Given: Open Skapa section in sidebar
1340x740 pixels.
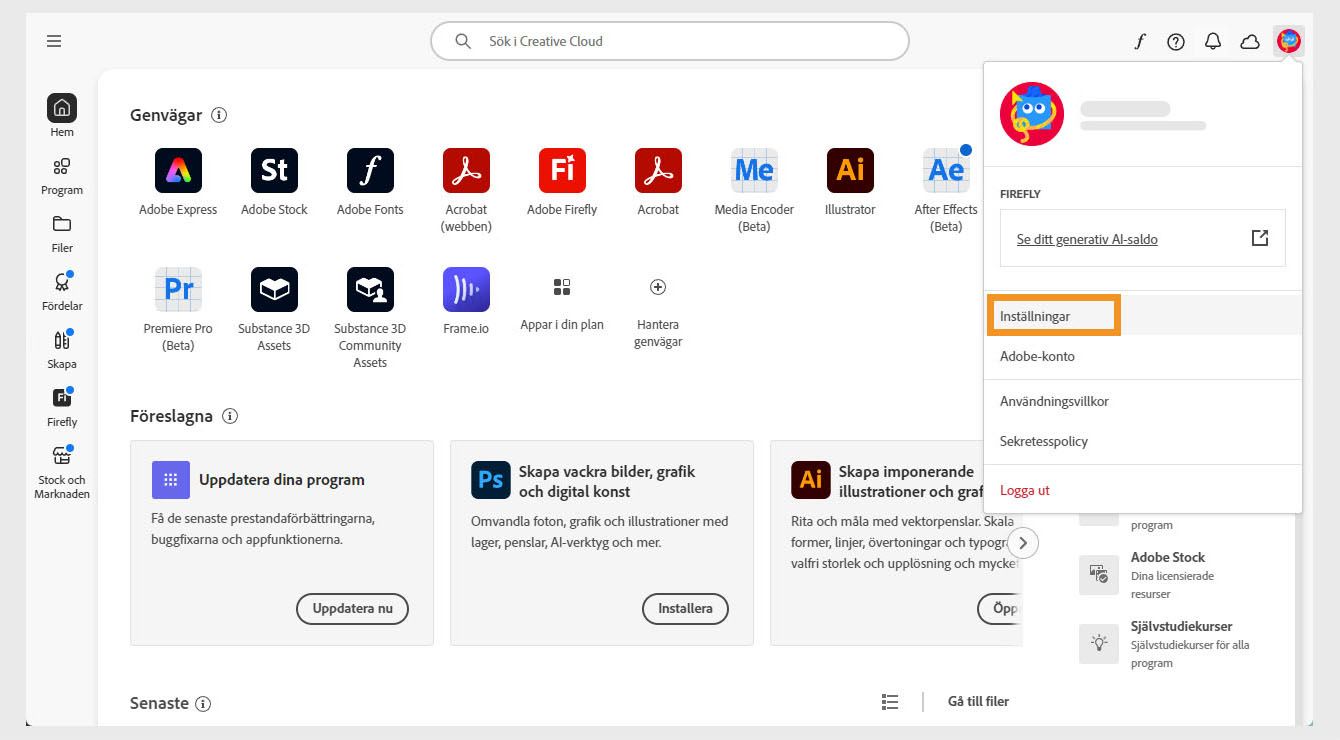Looking at the screenshot, I should tap(62, 348).
